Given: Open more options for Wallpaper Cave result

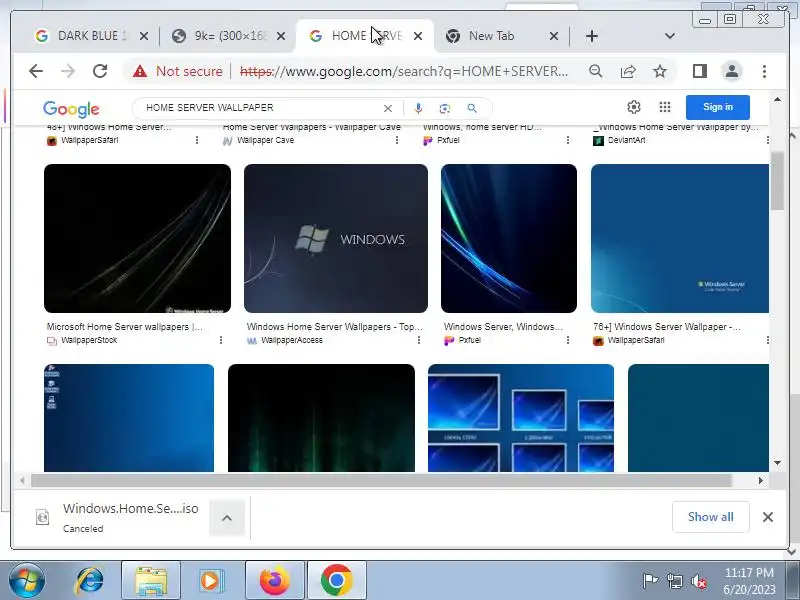Looking at the screenshot, I should pyautogui.click(x=396, y=140).
